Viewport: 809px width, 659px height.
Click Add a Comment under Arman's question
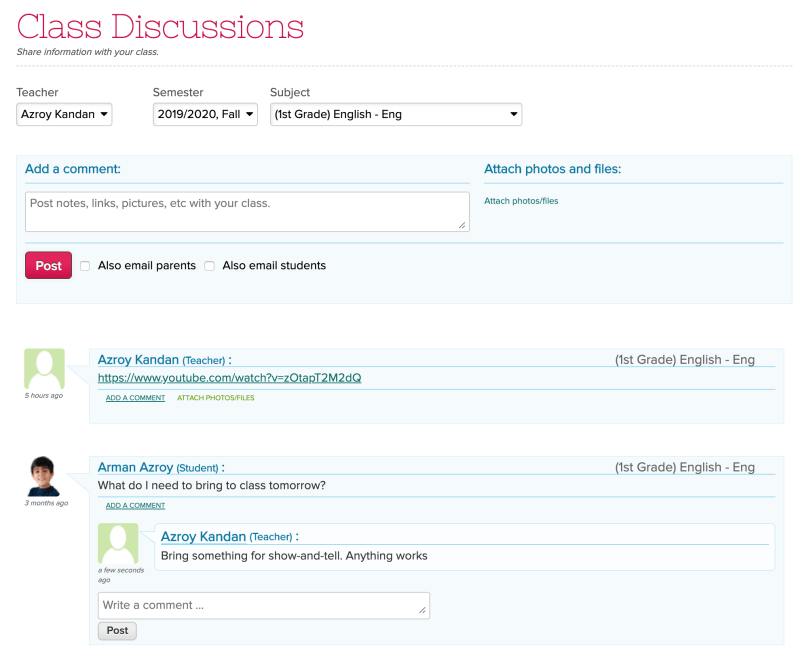135,505
